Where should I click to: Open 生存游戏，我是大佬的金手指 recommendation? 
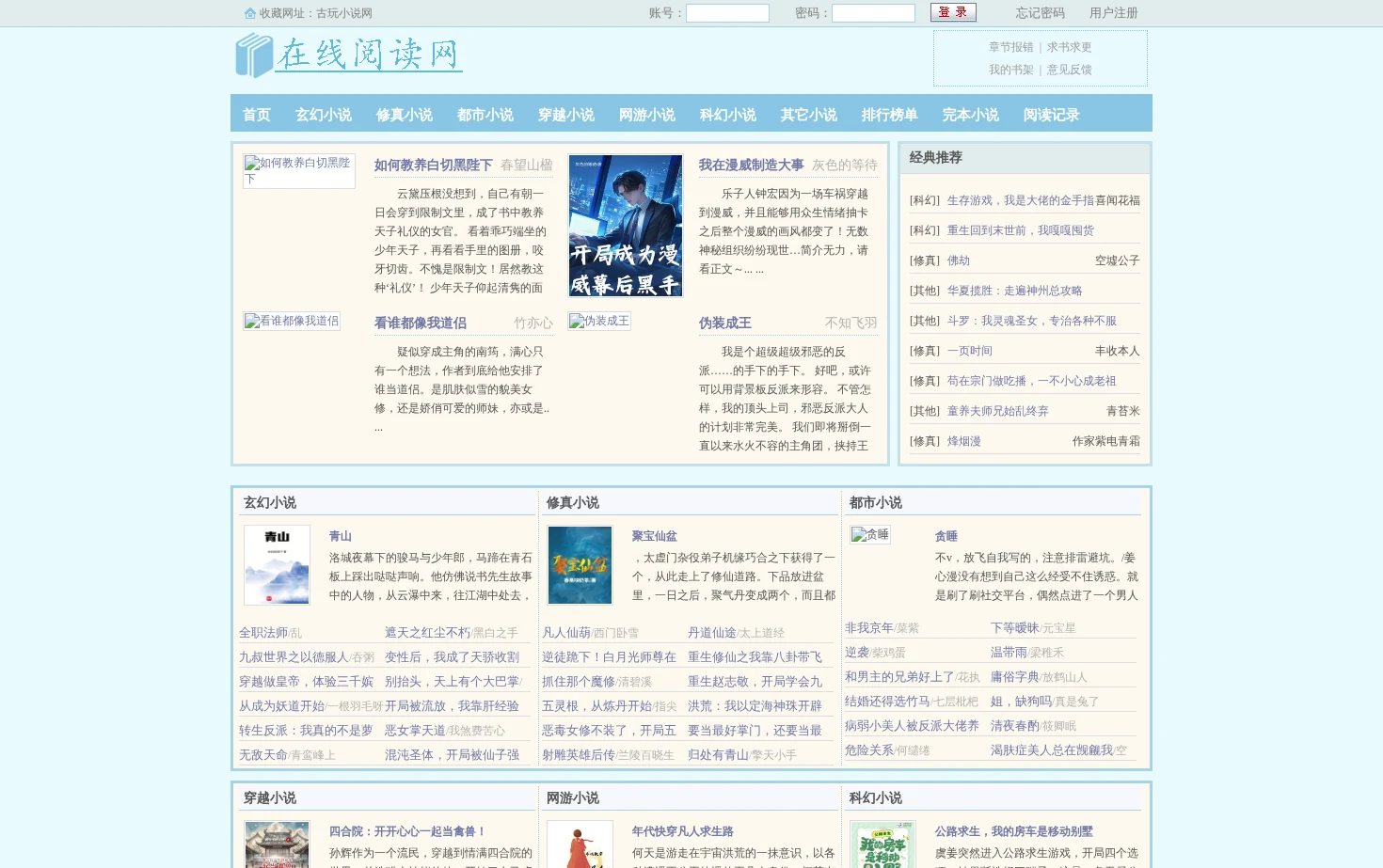(x=1021, y=200)
